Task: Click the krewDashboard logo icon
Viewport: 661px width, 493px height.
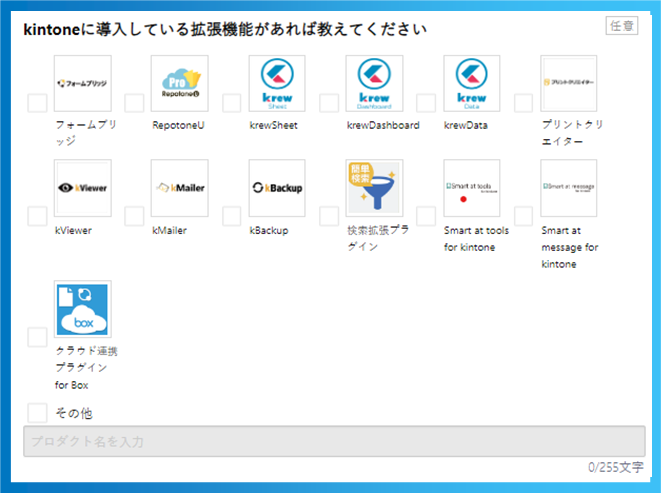Action: (x=374, y=84)
